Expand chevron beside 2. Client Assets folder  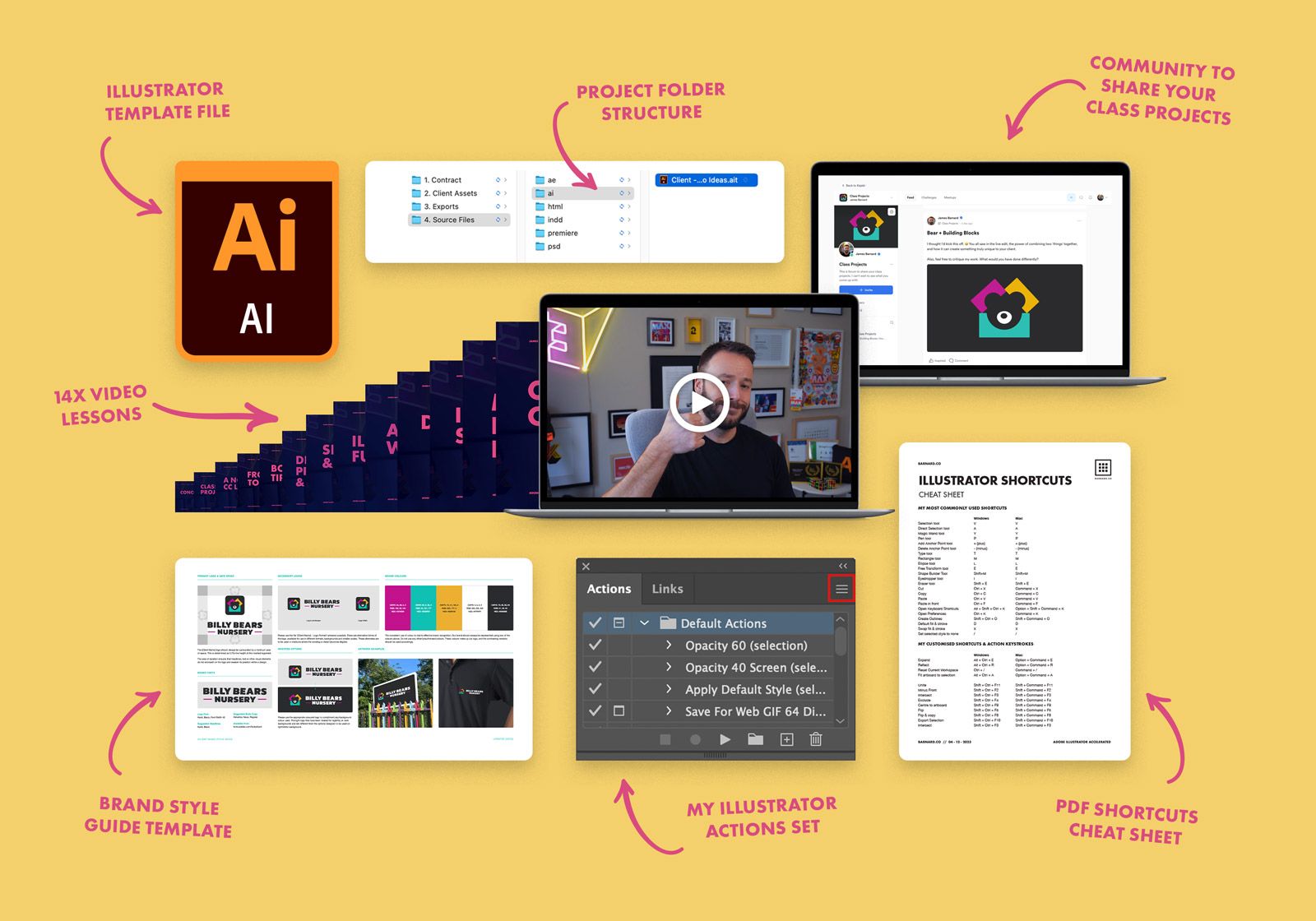[505, 193]
